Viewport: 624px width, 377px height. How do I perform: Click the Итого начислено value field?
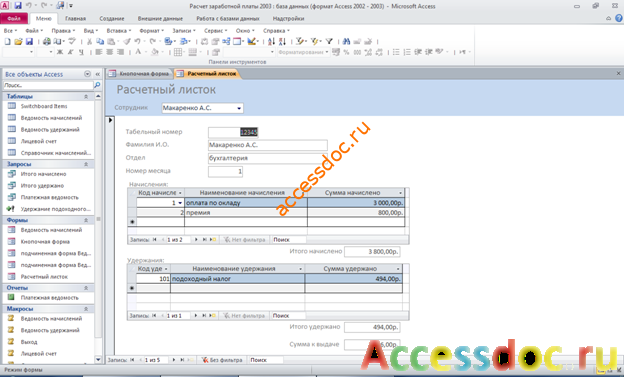tap(372, 252)
